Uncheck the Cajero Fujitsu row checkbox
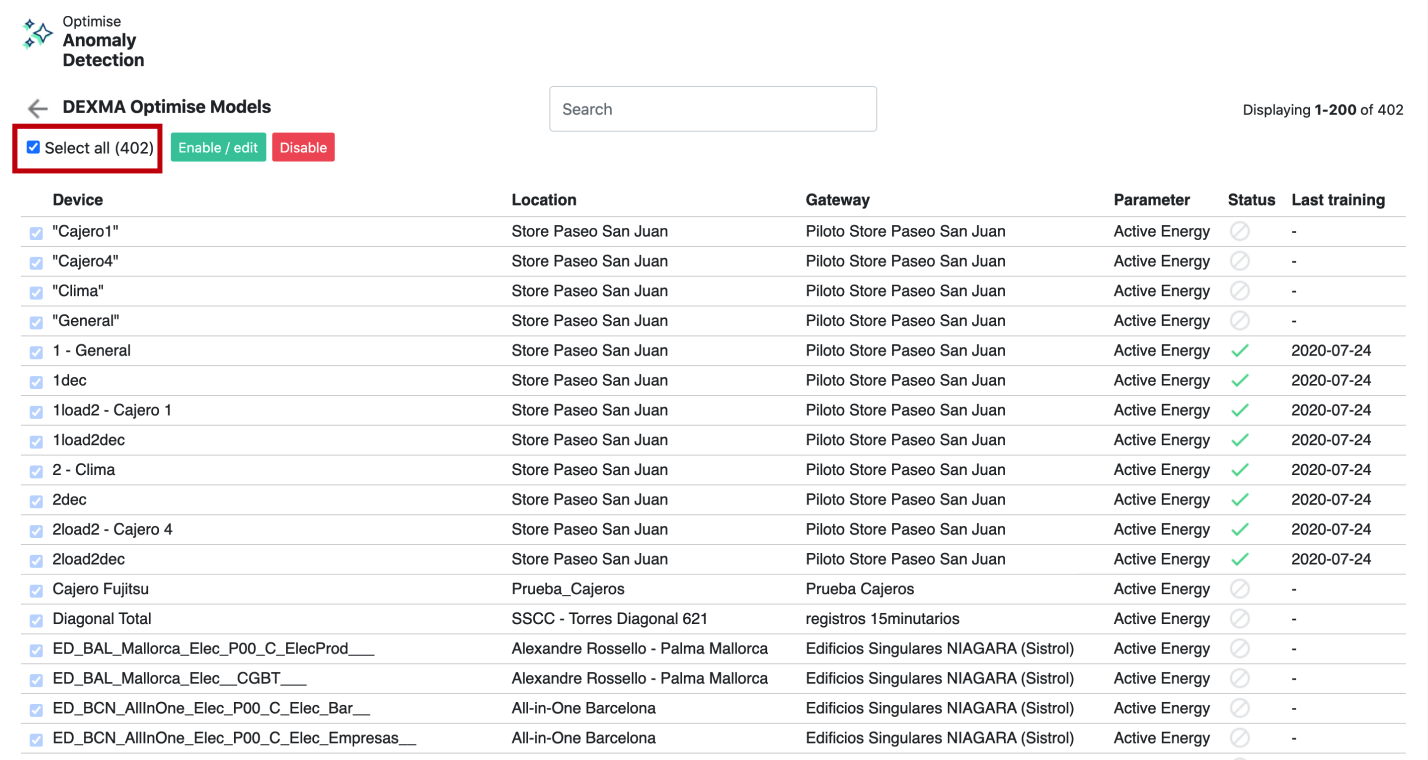Image resolution: width=1428 pixels, height=760 pixels. click(36, 591)
